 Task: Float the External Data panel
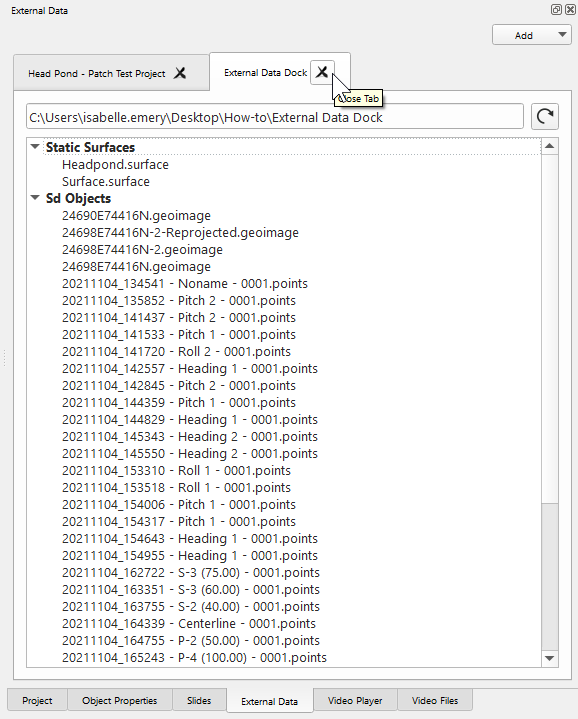pos(556,10)
